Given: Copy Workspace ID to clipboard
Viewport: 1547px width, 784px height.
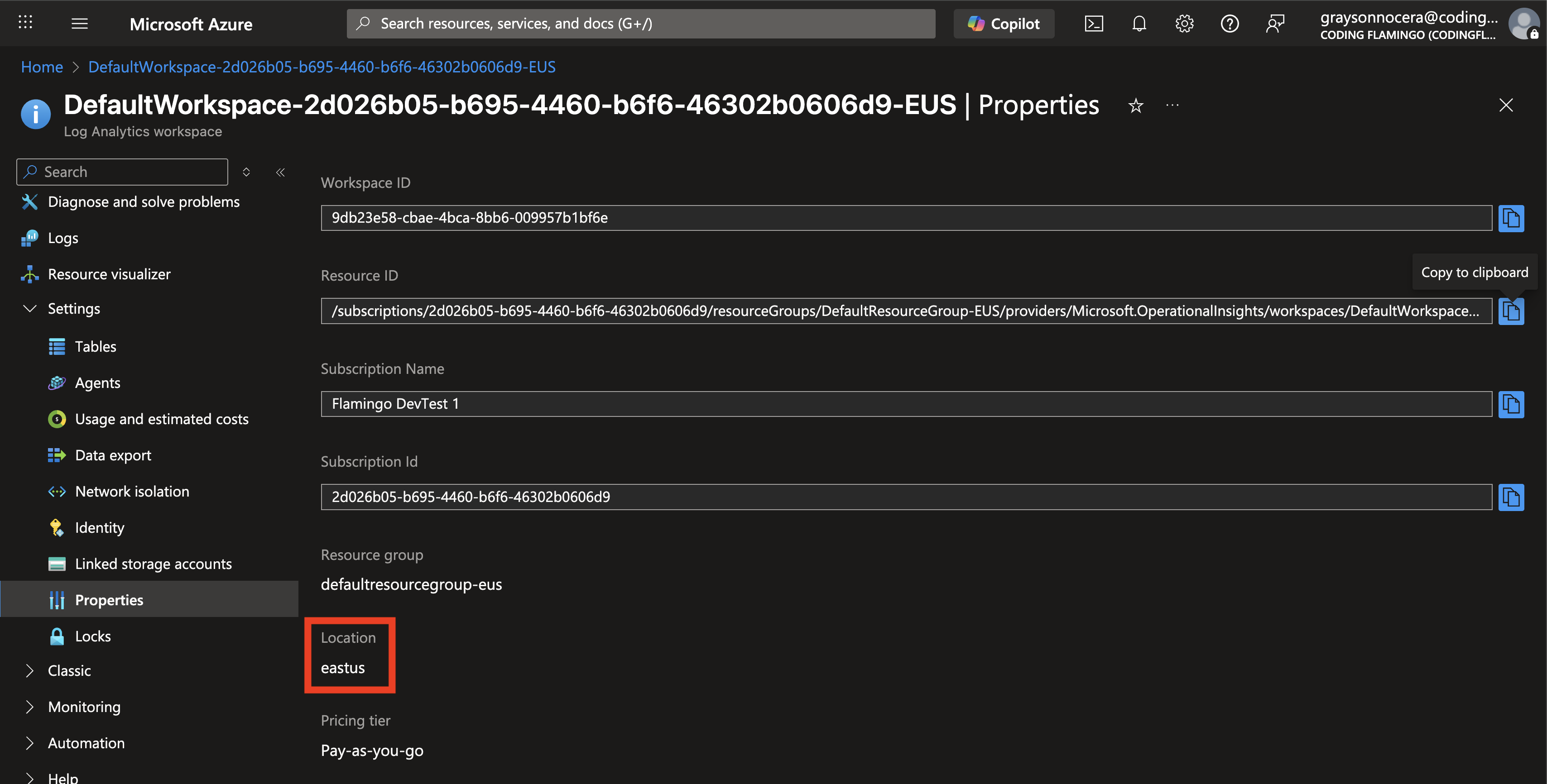Looking at the screenshot, I should tap(1512, 218).
